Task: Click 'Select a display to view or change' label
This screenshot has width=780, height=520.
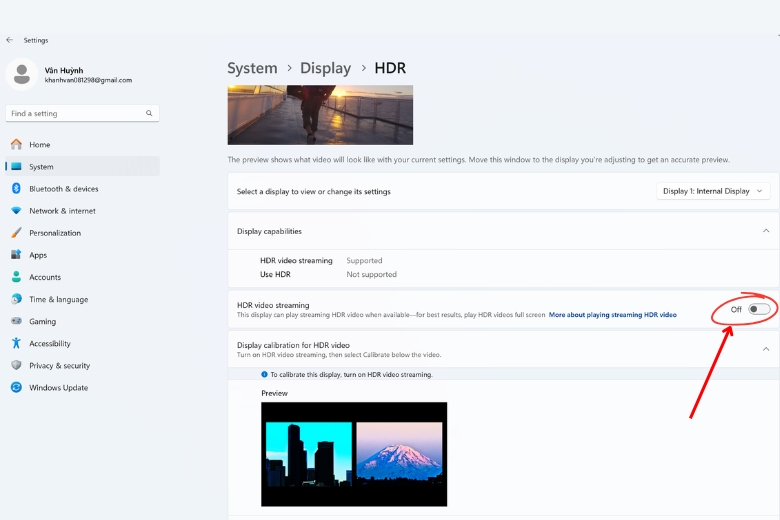Action: [x=313, y=192]
